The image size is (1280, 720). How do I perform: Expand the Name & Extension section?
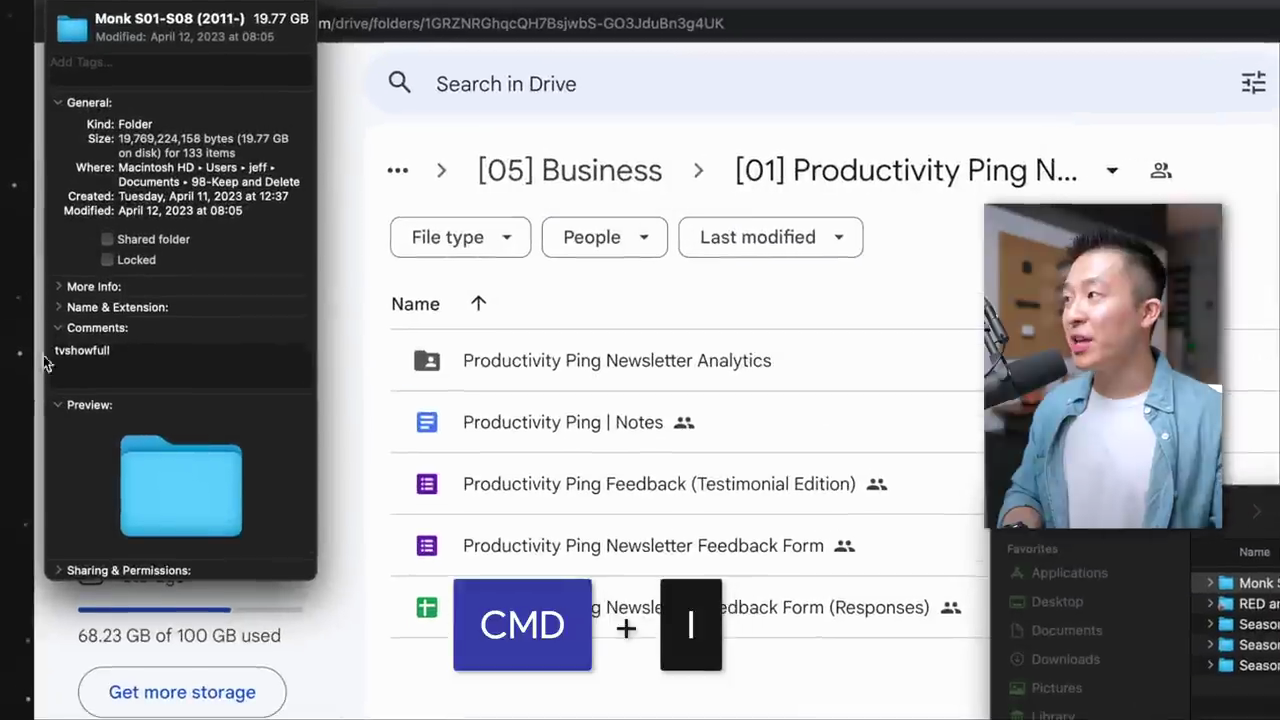point(58,307)
